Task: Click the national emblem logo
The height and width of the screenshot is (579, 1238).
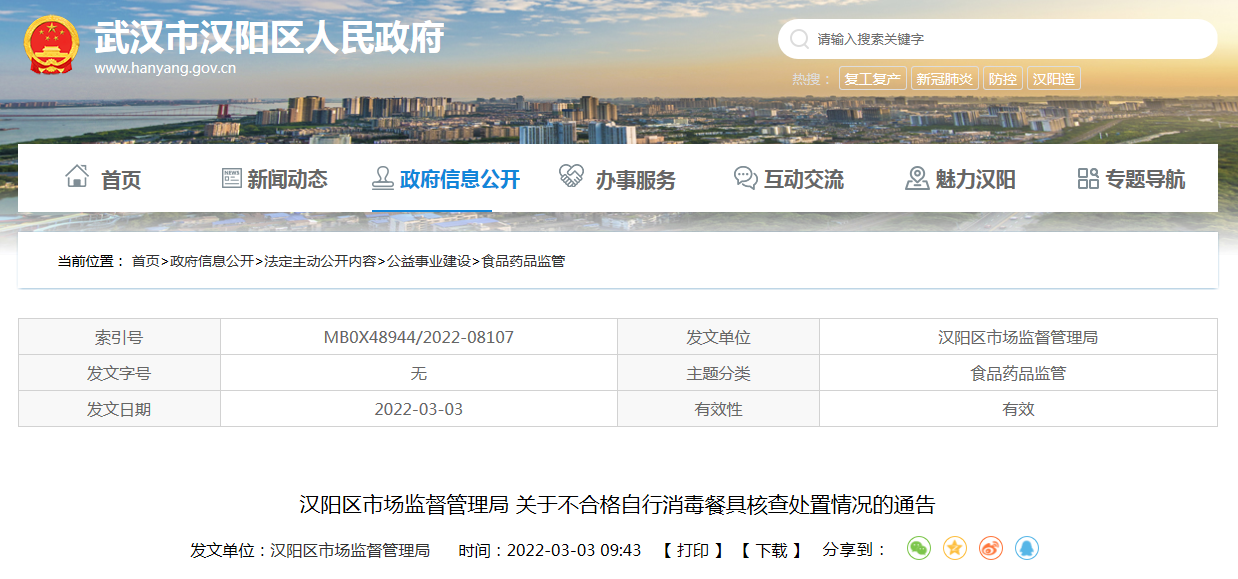Action: click(x=51, y=45)
